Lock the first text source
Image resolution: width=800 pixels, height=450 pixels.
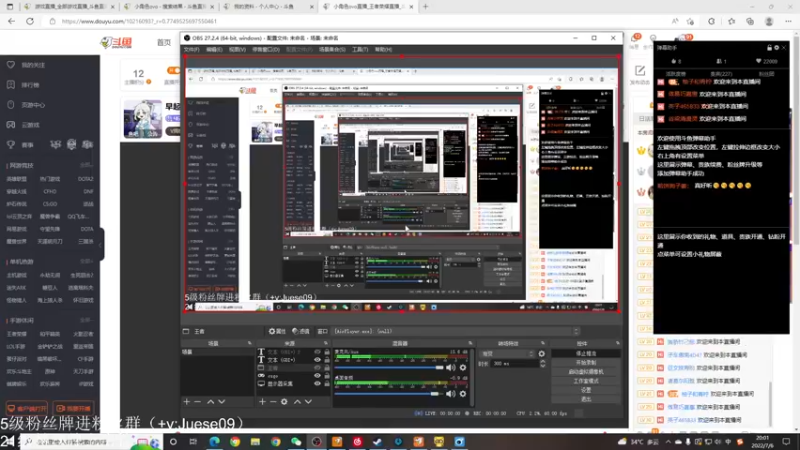click(327, 352)
